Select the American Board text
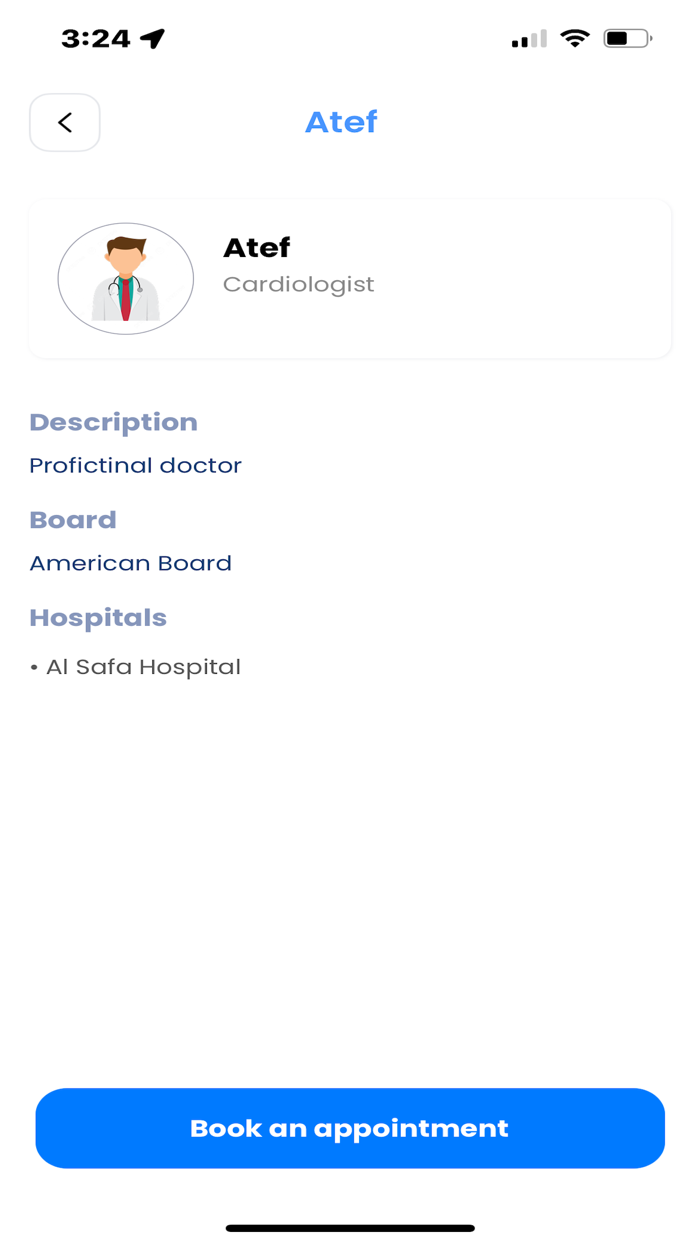This screenshot has height=1244, width=700. point(130,563)
